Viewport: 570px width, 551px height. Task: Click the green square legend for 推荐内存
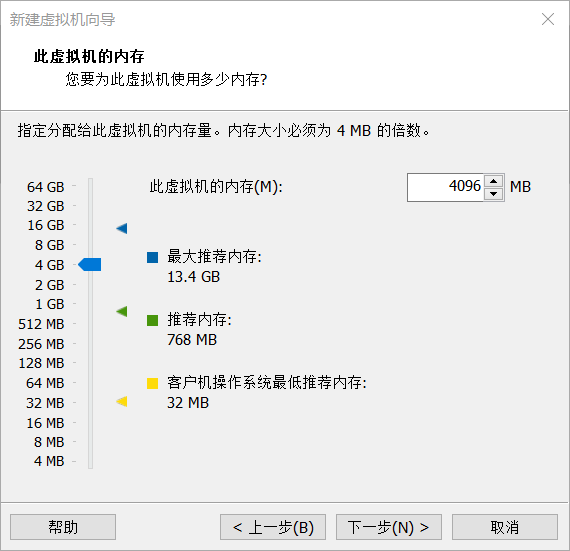click(152, 320)
